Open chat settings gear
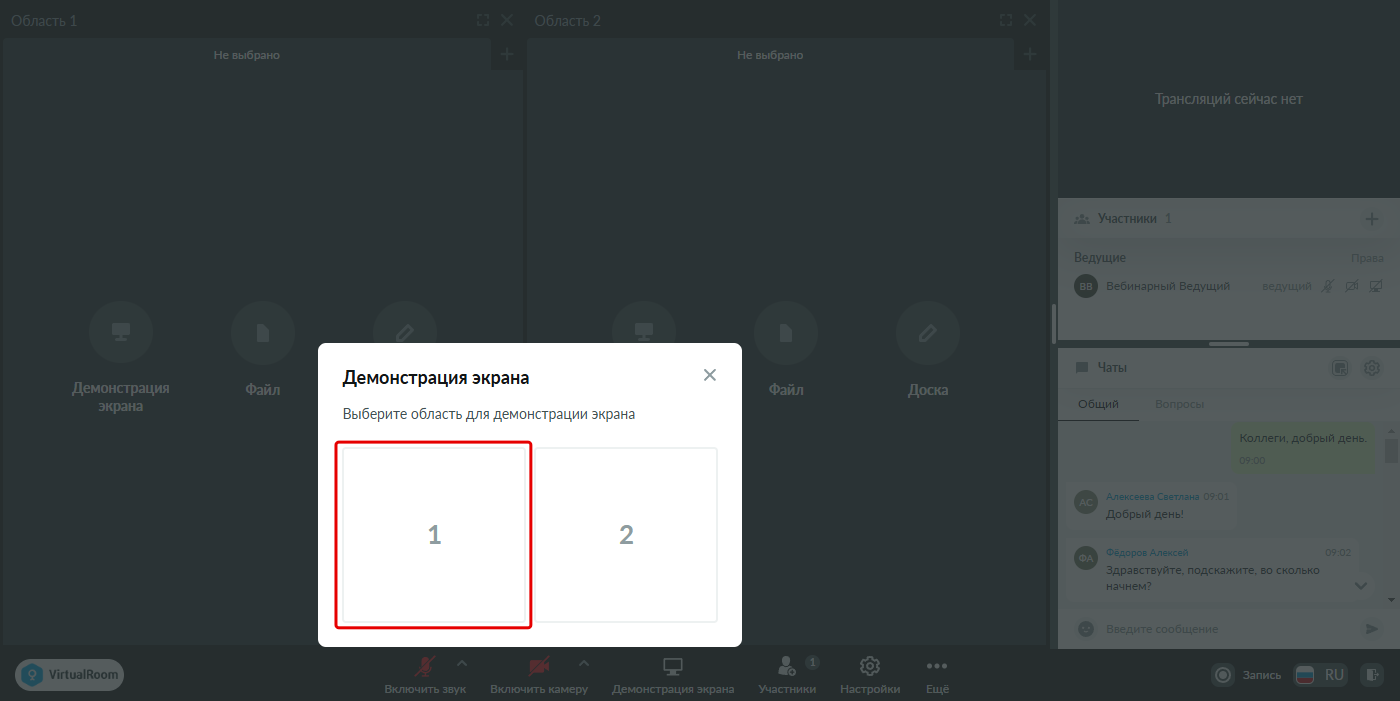Screen dimensions: 1400x701 coord(1372,368)
